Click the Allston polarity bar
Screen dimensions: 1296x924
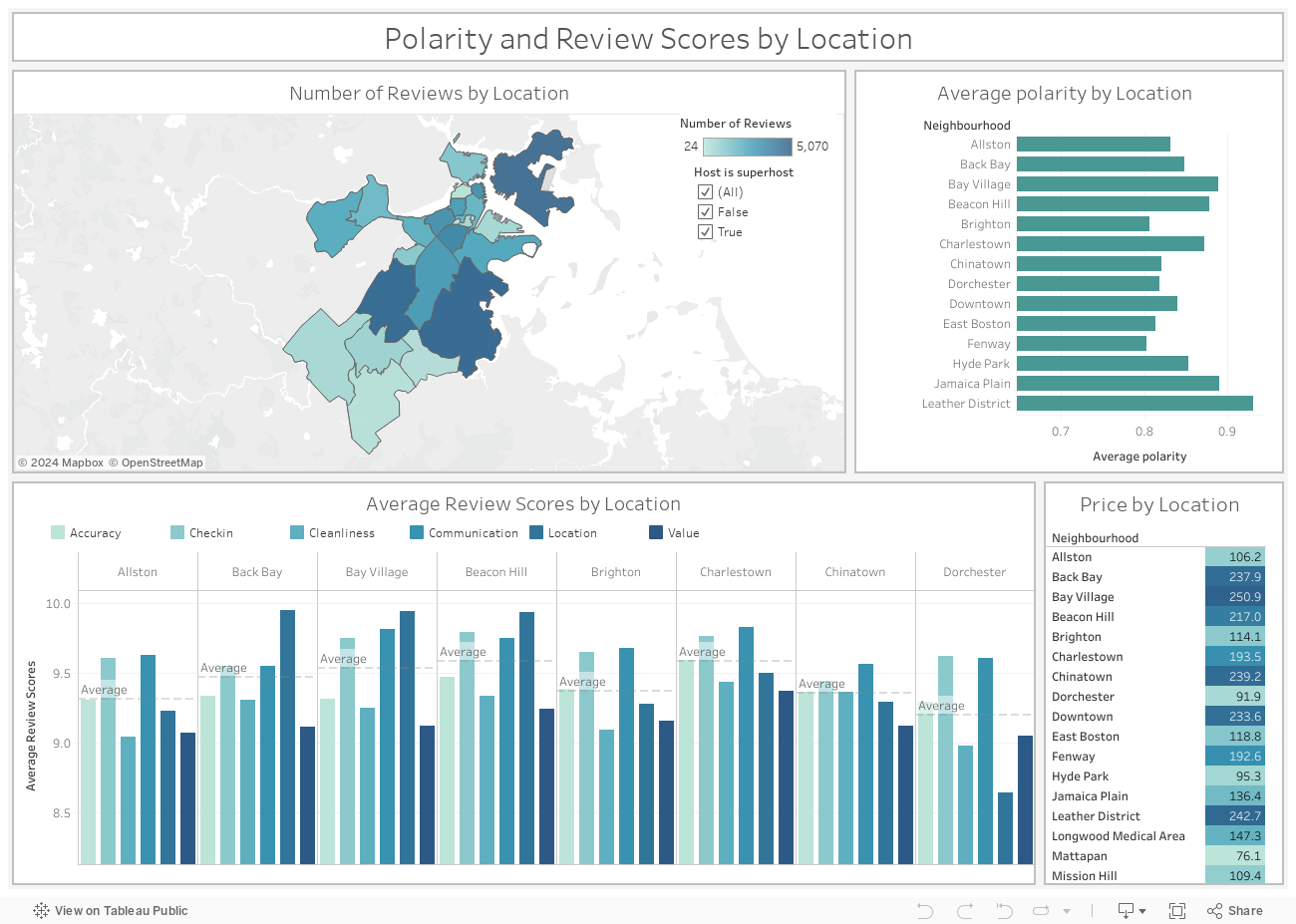coord(1094,145)
